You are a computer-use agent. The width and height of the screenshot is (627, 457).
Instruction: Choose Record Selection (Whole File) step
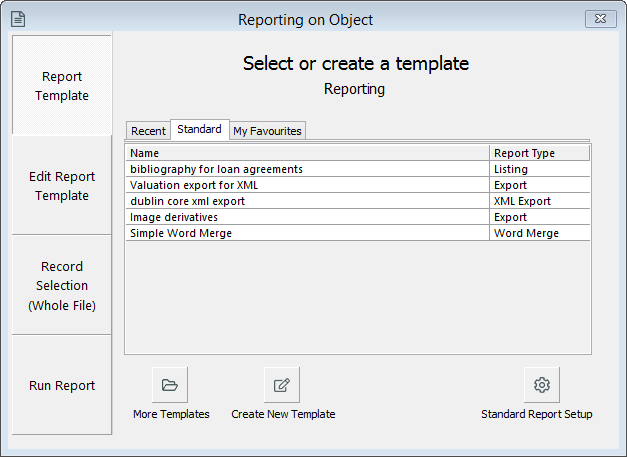point(62,285)
